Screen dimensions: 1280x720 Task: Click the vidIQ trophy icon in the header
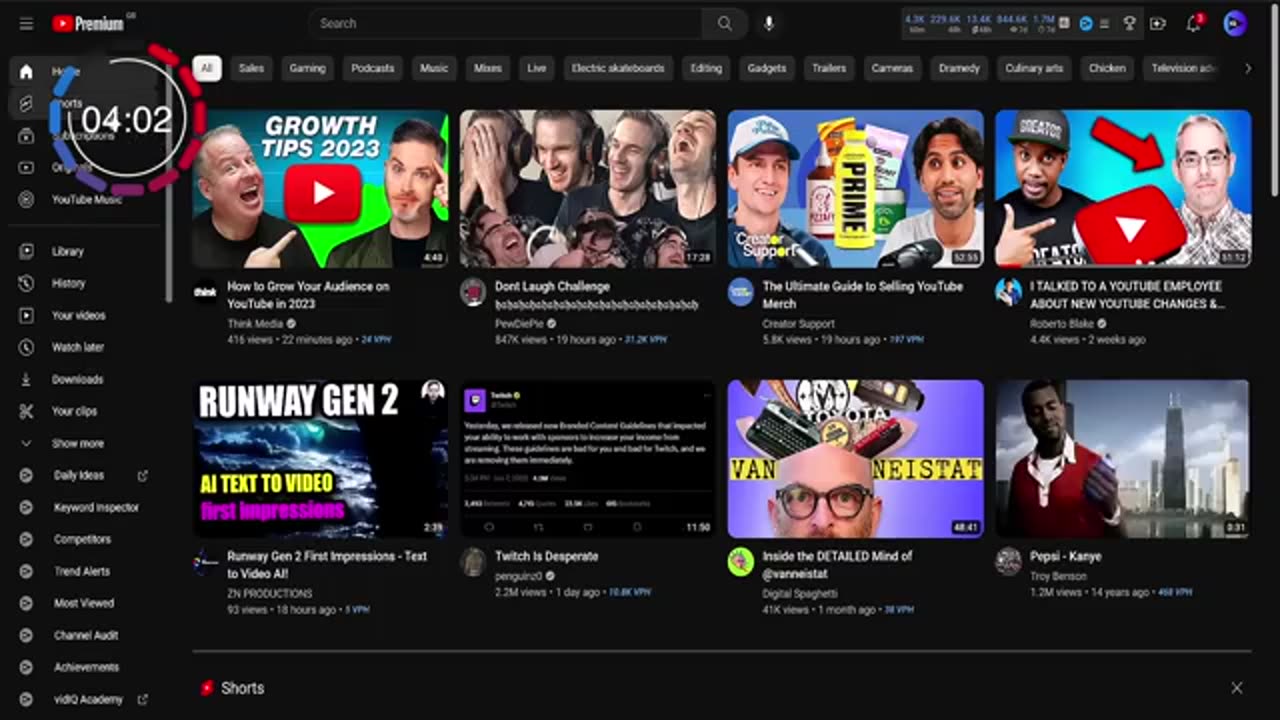(1130, 23)
